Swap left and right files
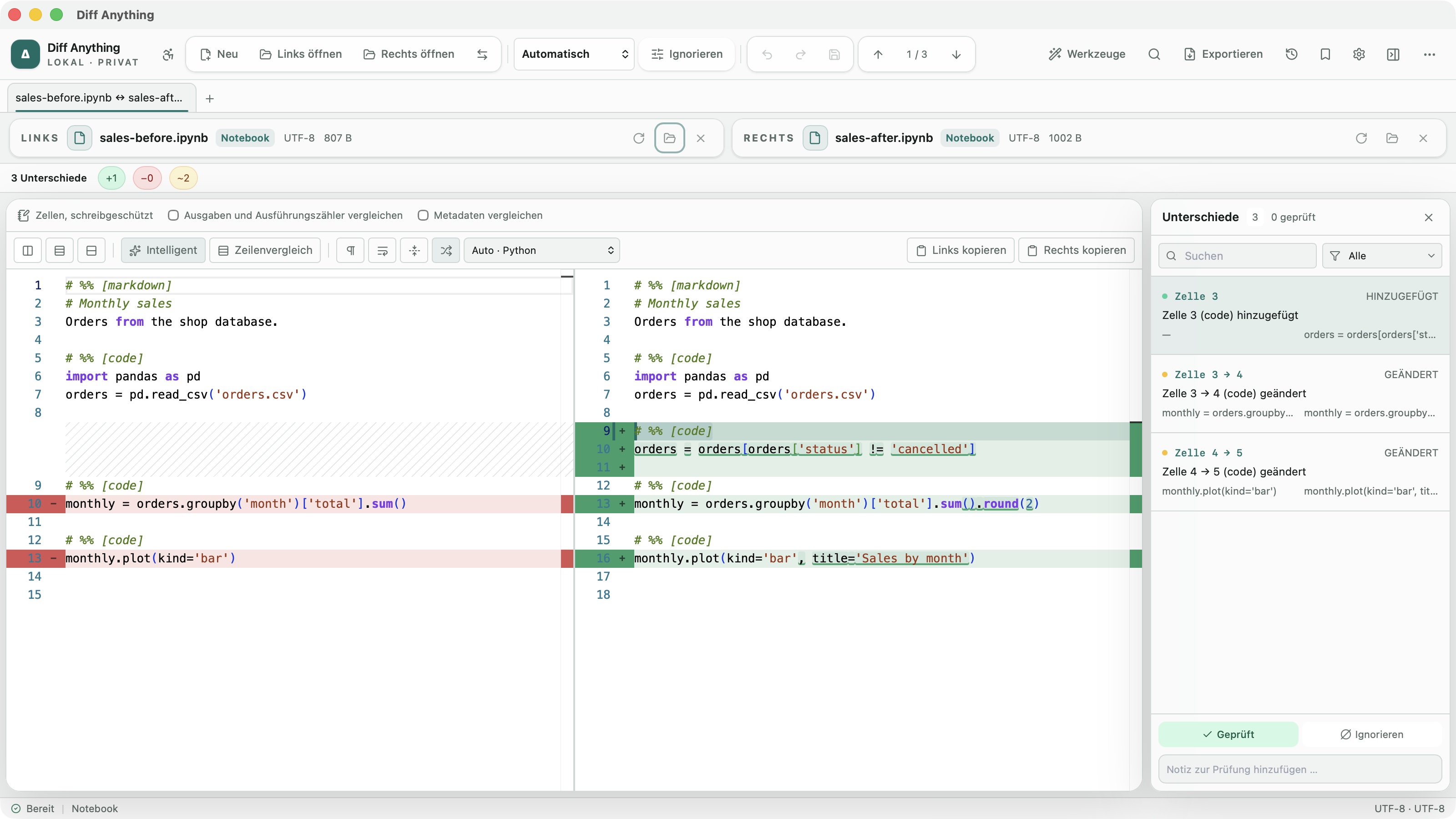The width and height of the screenshot is (1456, 819). pyautogui.click(x=482, y=54)
